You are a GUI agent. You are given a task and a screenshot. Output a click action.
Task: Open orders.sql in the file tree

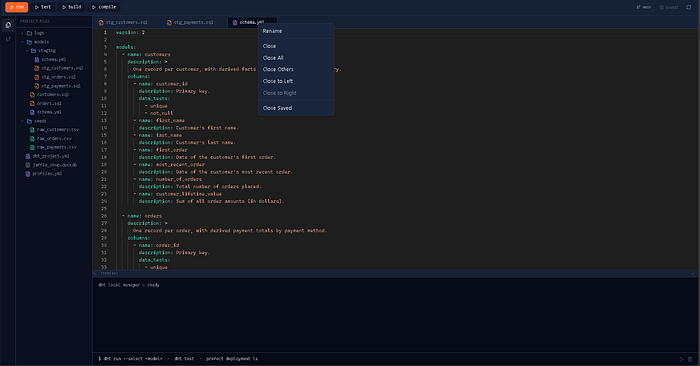[49, 104]
